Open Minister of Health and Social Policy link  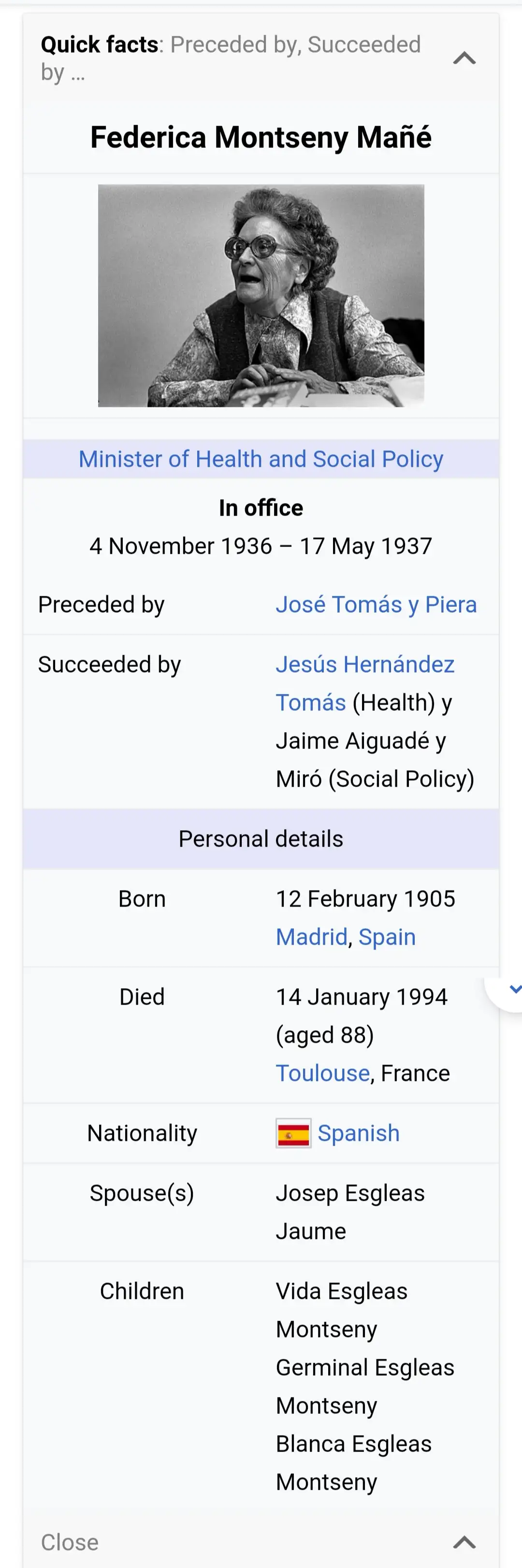pos(261,459)
